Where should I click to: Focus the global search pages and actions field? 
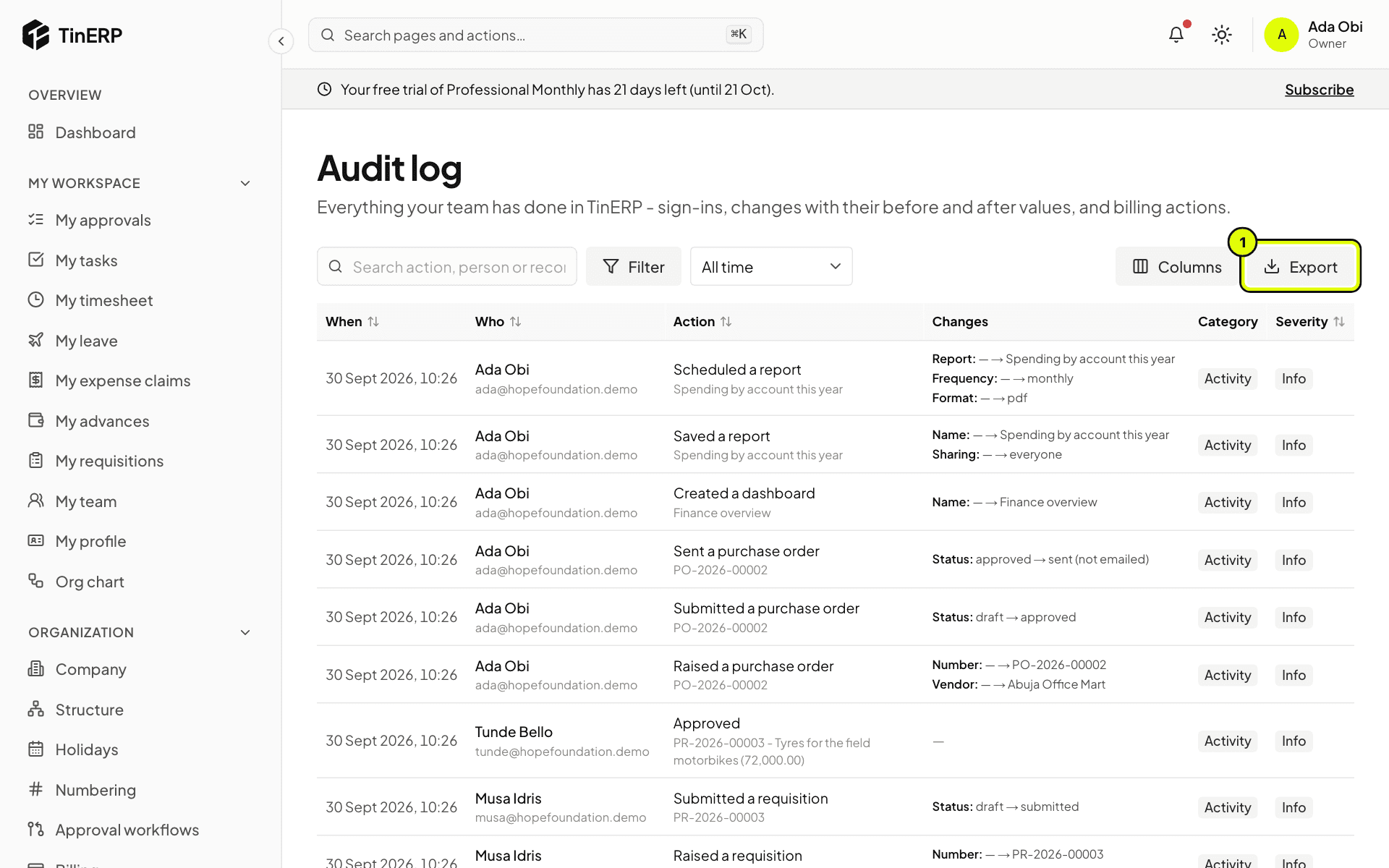(535, 35)
